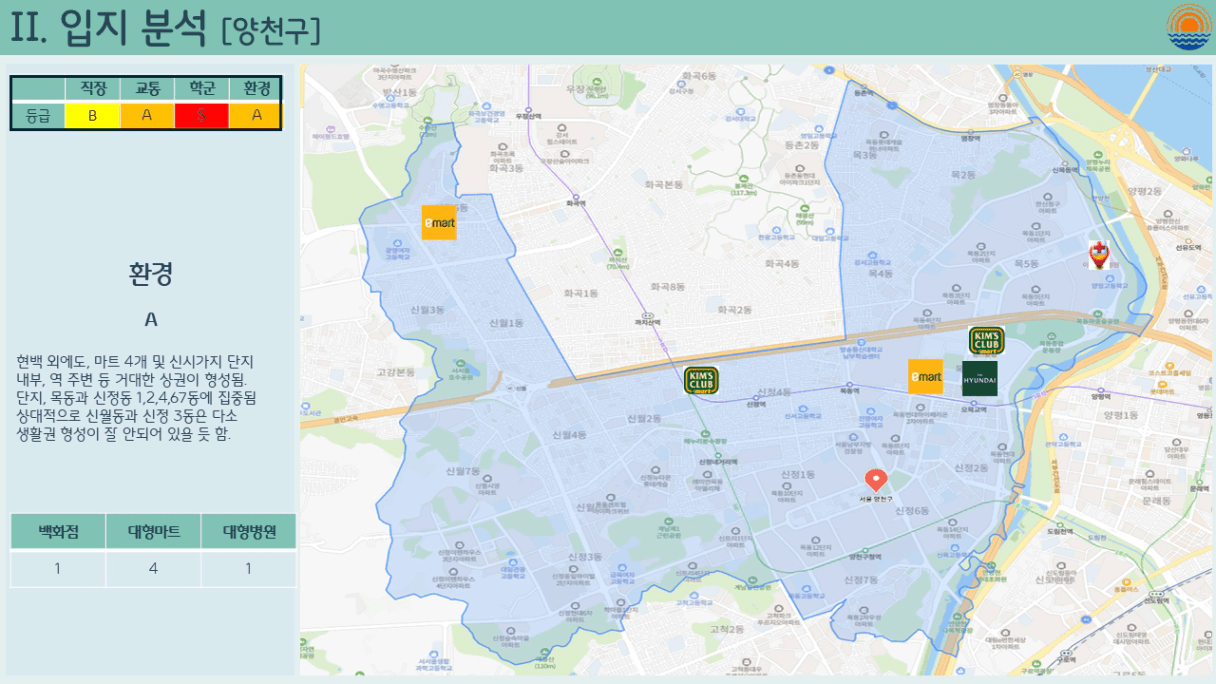Click the 대형마트 table header
This screenshot has width=1216, height=684.
point(153,532)
